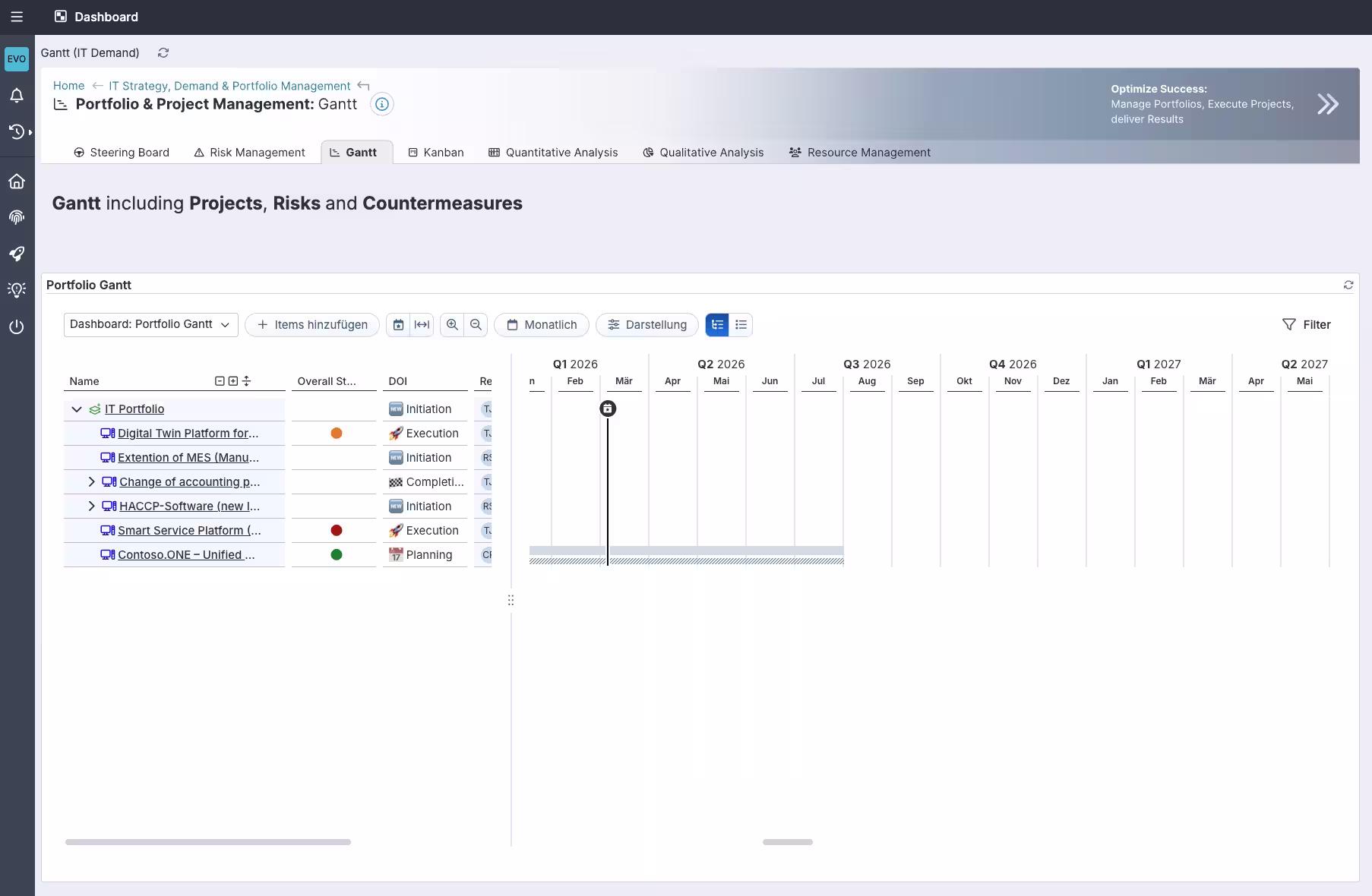Click the marker icon above the March timeline
1372x896 pixels.
[609, 409]
